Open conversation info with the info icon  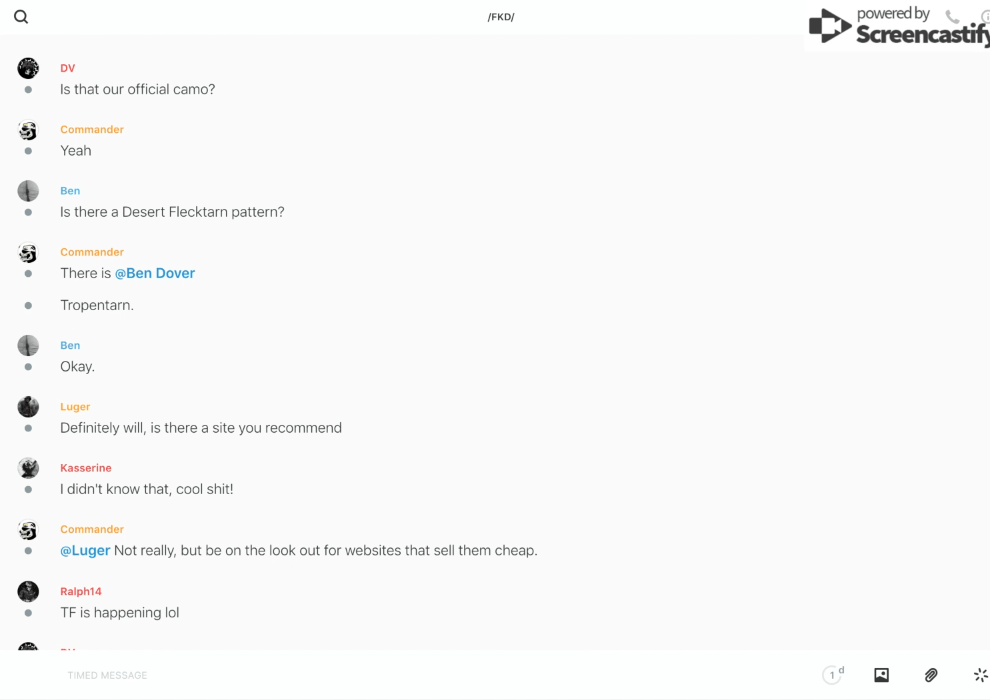click(x=985, y=17)
